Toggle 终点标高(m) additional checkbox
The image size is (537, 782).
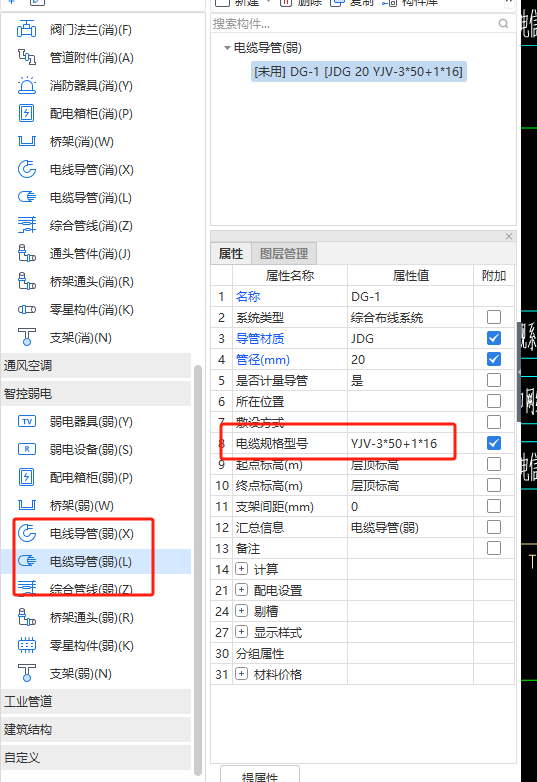coord(494,485)
